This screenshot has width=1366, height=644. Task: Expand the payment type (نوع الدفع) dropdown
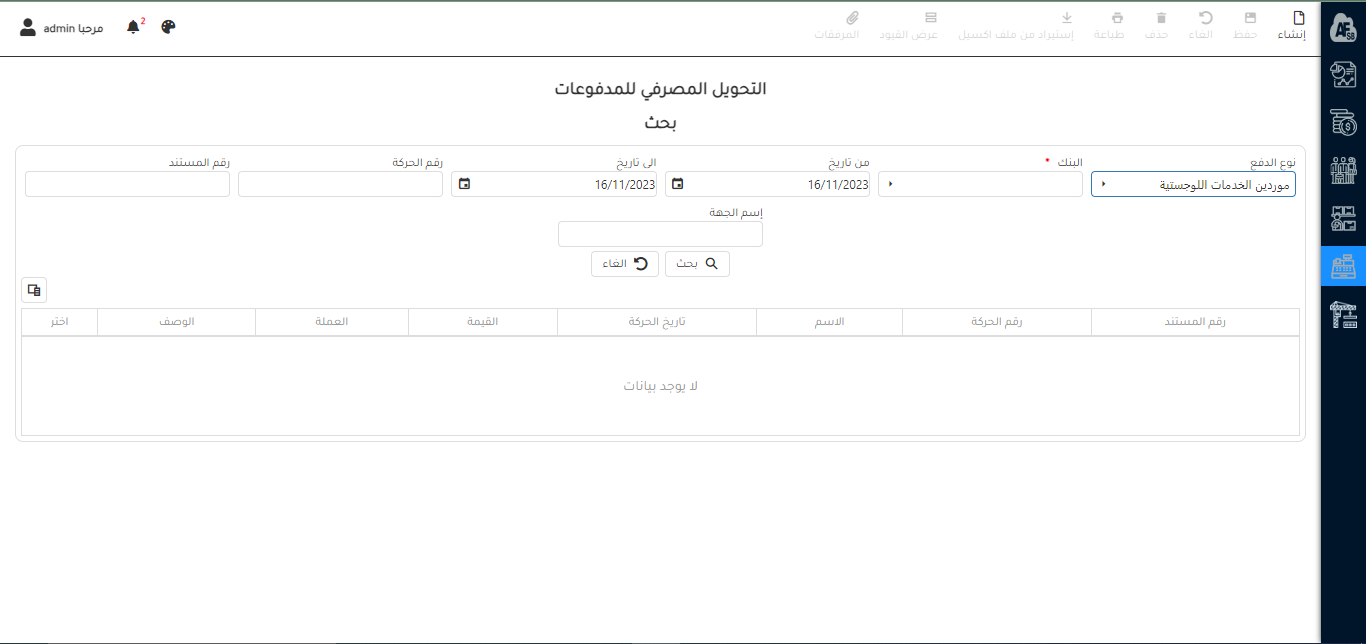[x=1104, y=185]
